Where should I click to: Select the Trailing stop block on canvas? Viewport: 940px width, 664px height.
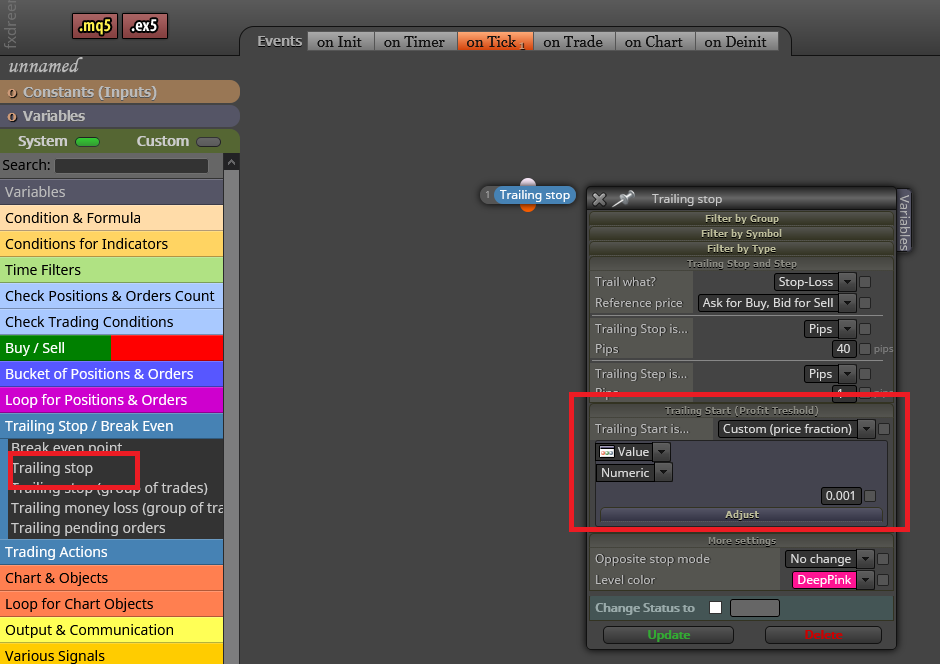tap(534, 195)
